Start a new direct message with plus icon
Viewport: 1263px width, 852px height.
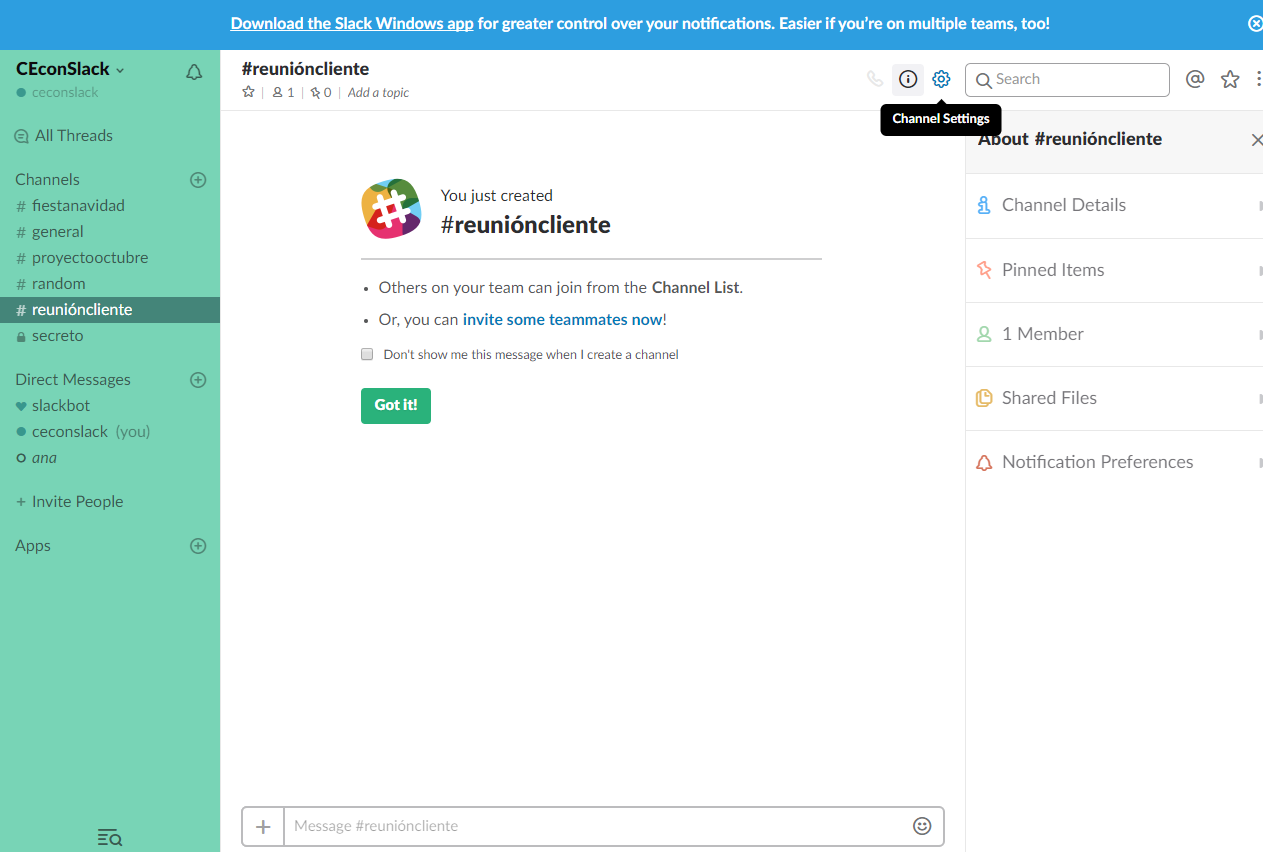tap(198, 380)
